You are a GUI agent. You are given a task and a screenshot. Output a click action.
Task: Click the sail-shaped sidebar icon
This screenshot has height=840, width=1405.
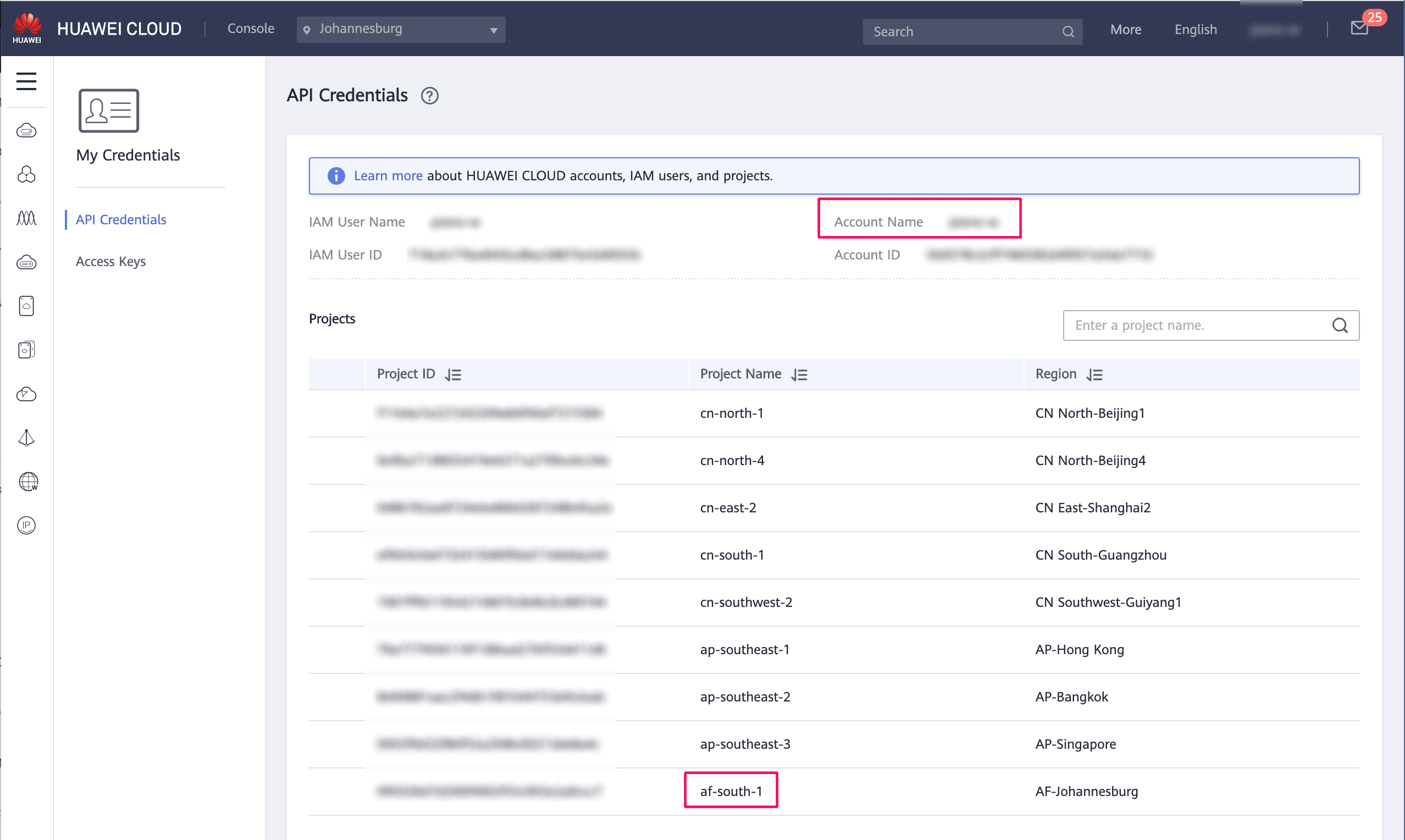26,438
